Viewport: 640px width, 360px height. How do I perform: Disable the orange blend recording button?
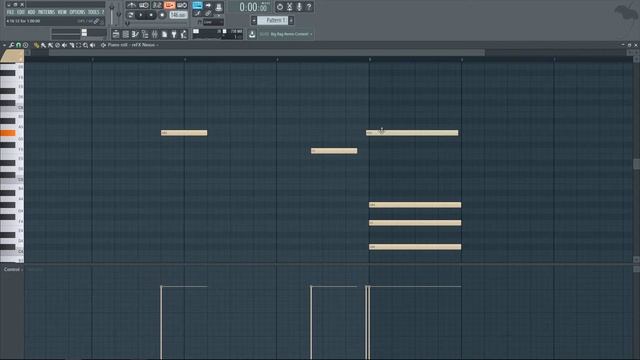coord(169,5)
